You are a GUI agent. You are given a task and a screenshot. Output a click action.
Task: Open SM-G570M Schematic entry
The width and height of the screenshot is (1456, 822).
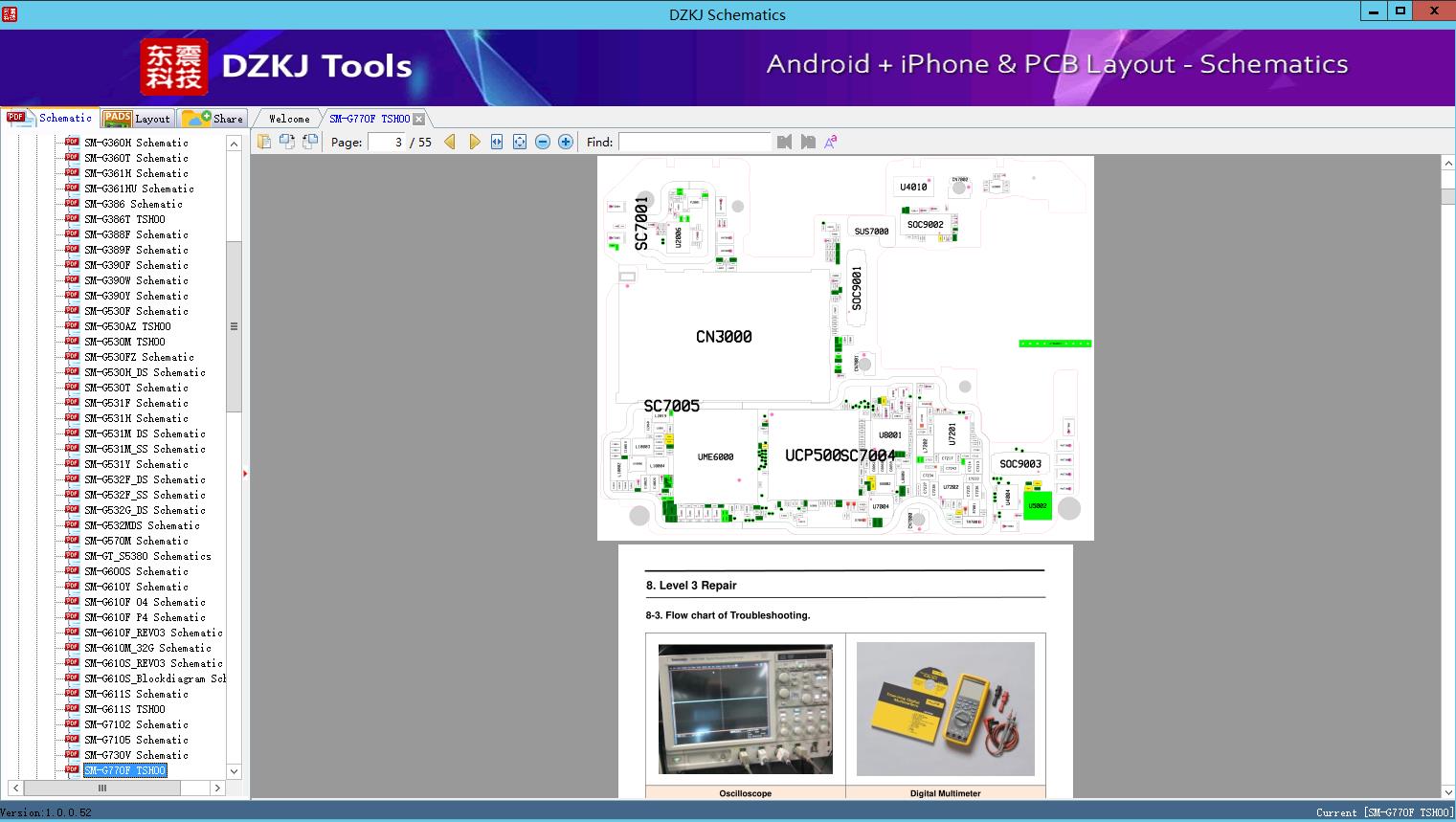pyautogui.click(x=136, y=541)
